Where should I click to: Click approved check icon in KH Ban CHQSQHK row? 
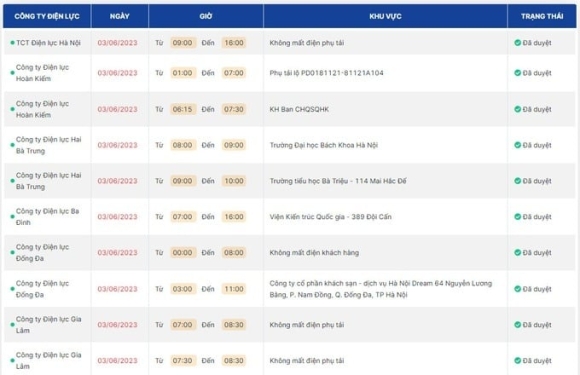517,109
